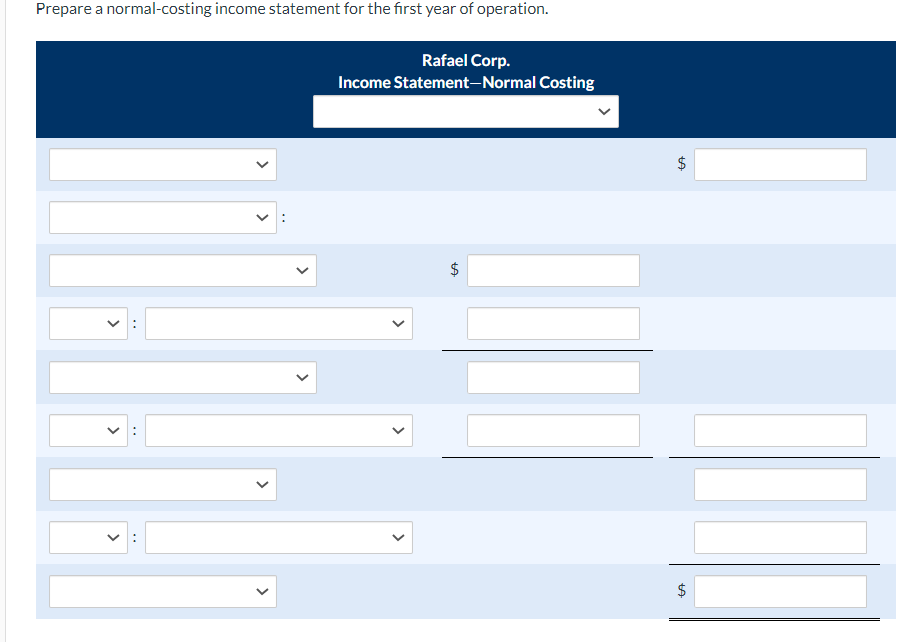
Task: Open the period dropdown under Income Statement title
Action: pyautogui.click(x=466, y=111)
